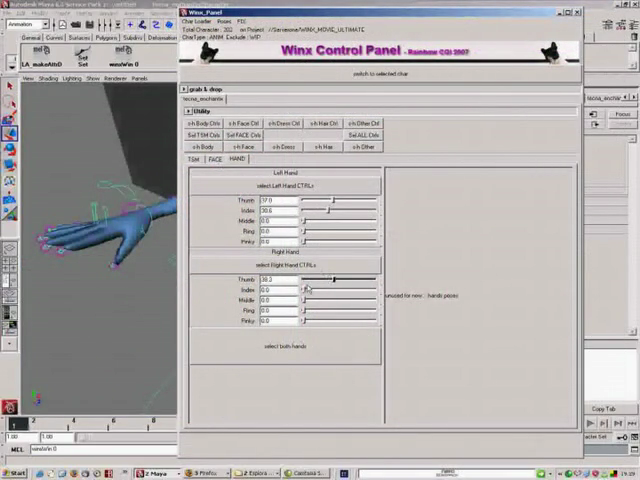Click the Right Hand Thumb slider

pos(339,279)
